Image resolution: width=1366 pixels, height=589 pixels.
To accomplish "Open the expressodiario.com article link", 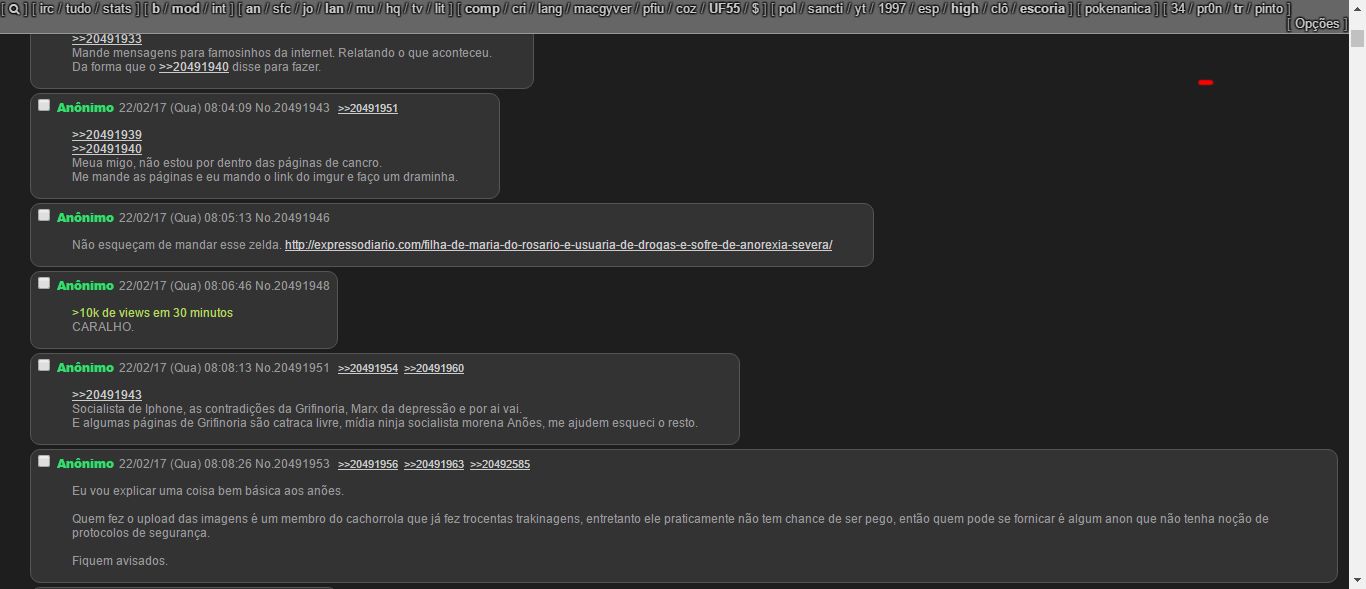I will pyautogui.click(x=558, y=245).
